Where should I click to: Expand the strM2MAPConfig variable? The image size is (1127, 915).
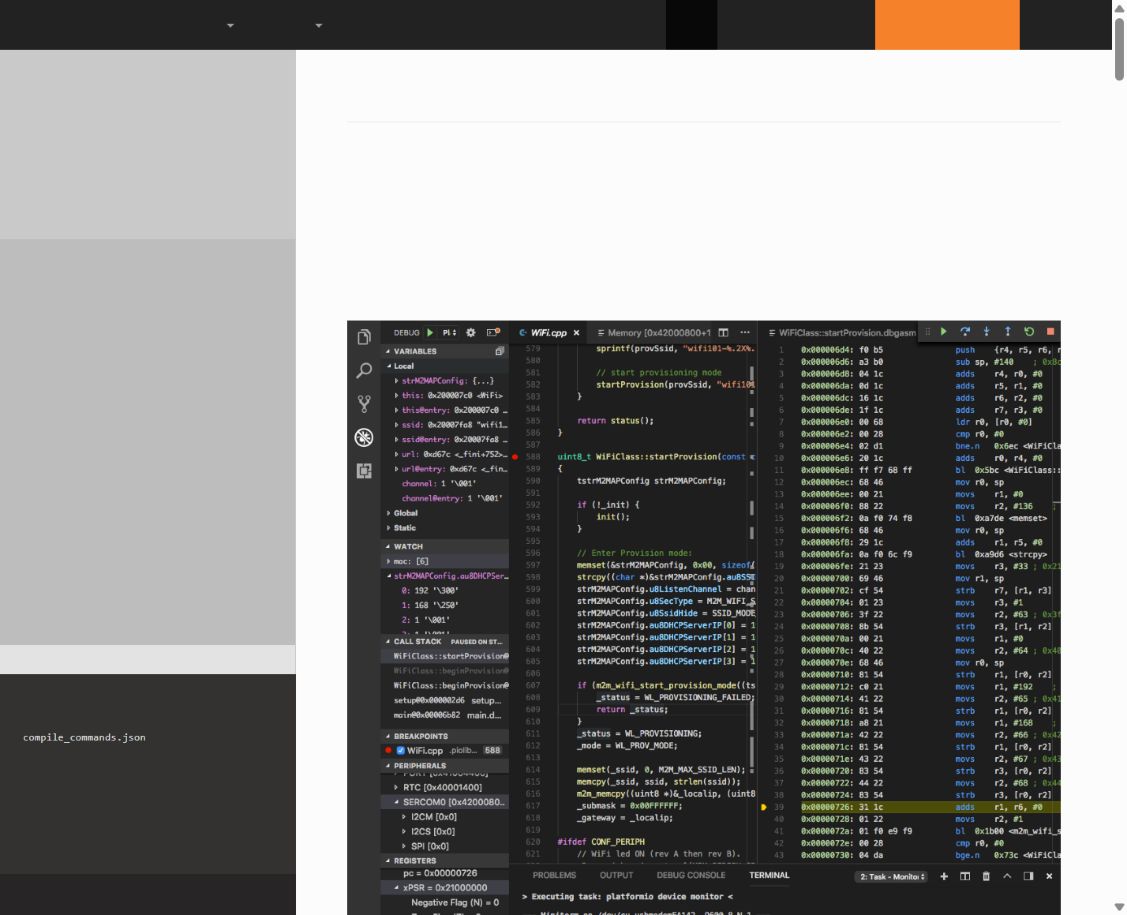pos(445,381)
